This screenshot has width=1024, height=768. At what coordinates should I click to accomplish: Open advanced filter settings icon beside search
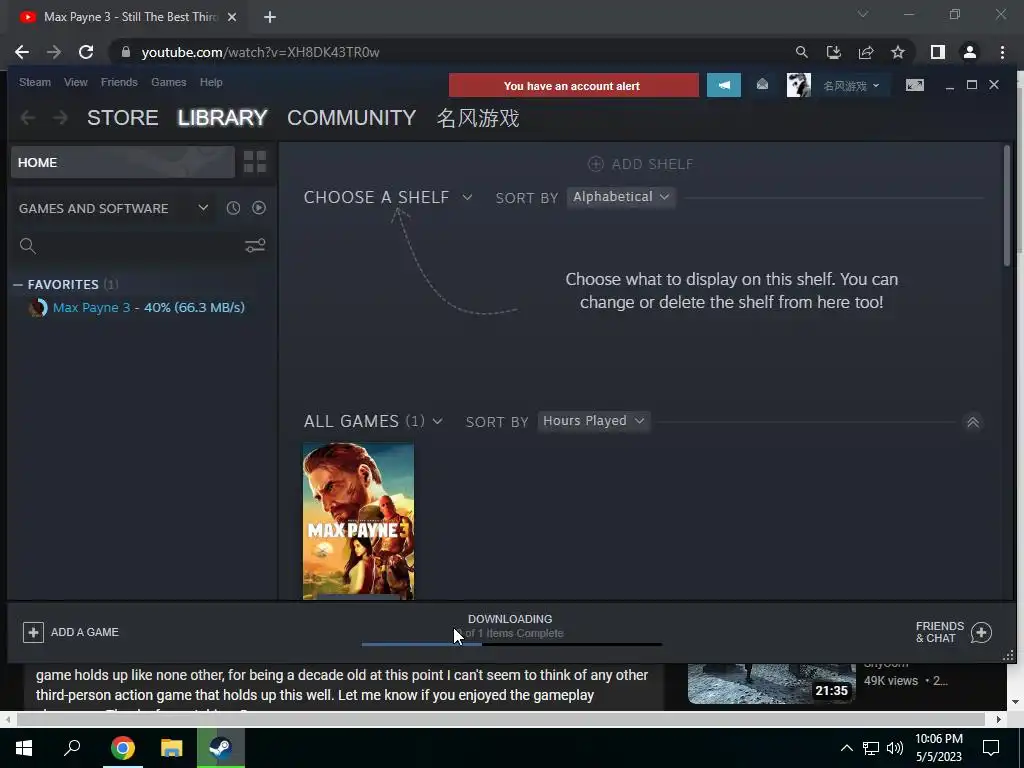[255, 246]
